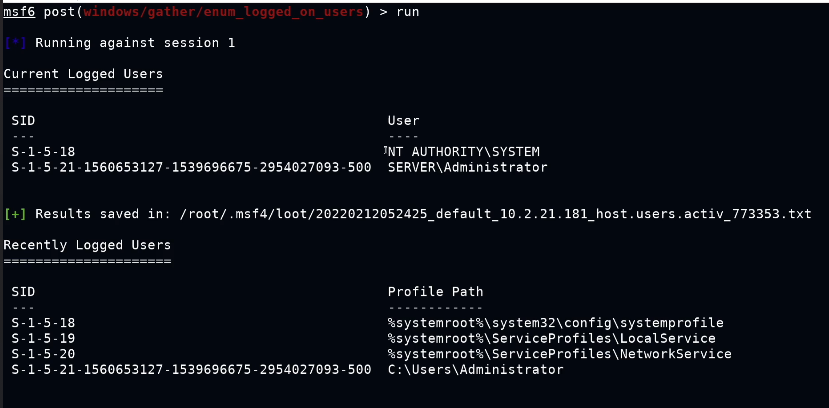Click the S-1-5-20 SID entry

pyautogui.click(x=43, y=354)
